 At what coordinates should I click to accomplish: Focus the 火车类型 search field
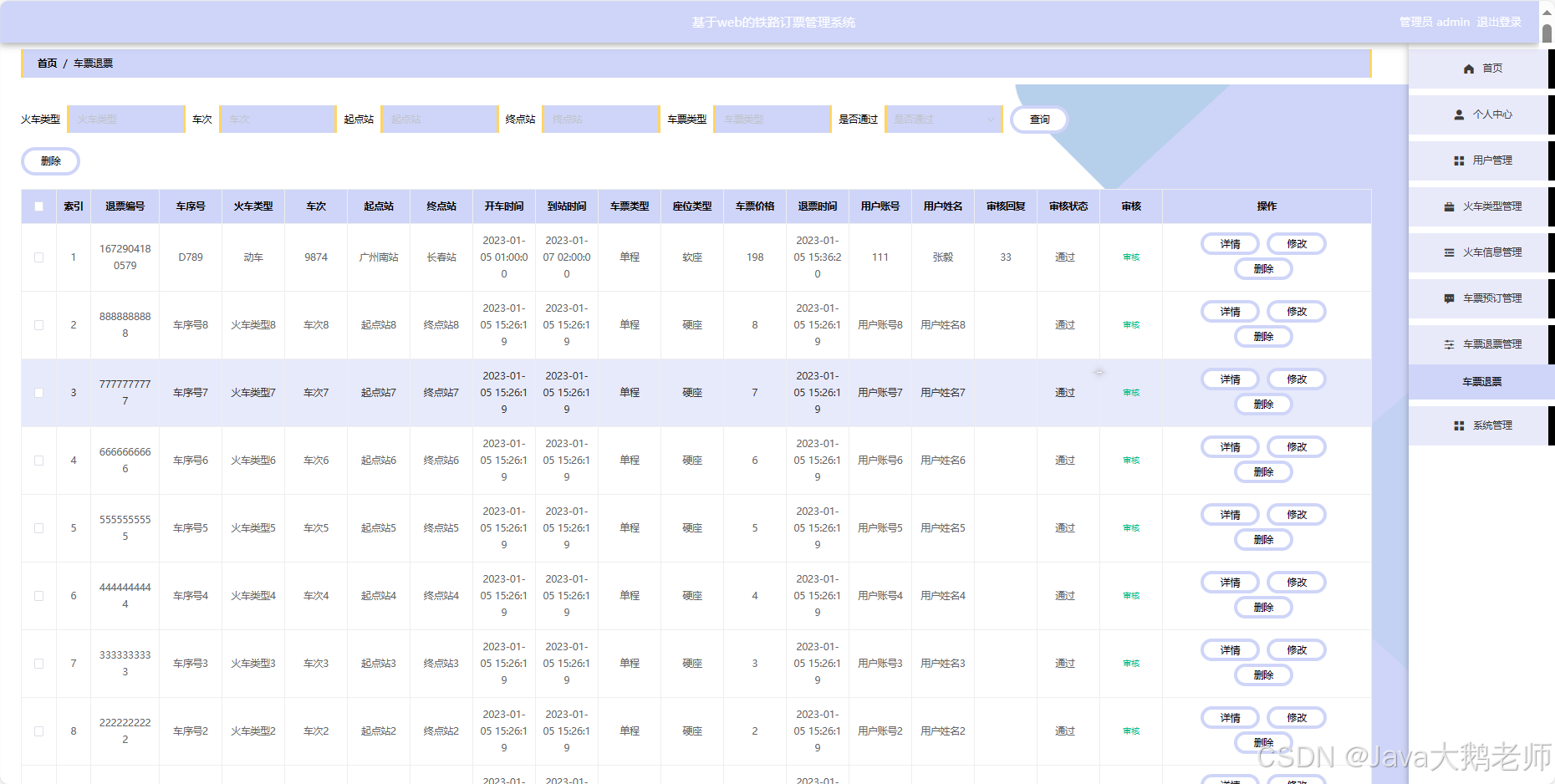[126, 120]
